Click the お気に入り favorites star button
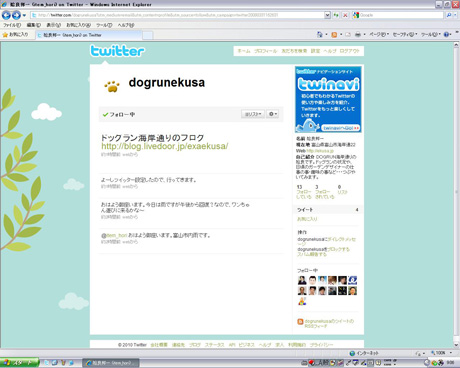The width and height of the screenshot is (460, 368). tap(15, 35)
